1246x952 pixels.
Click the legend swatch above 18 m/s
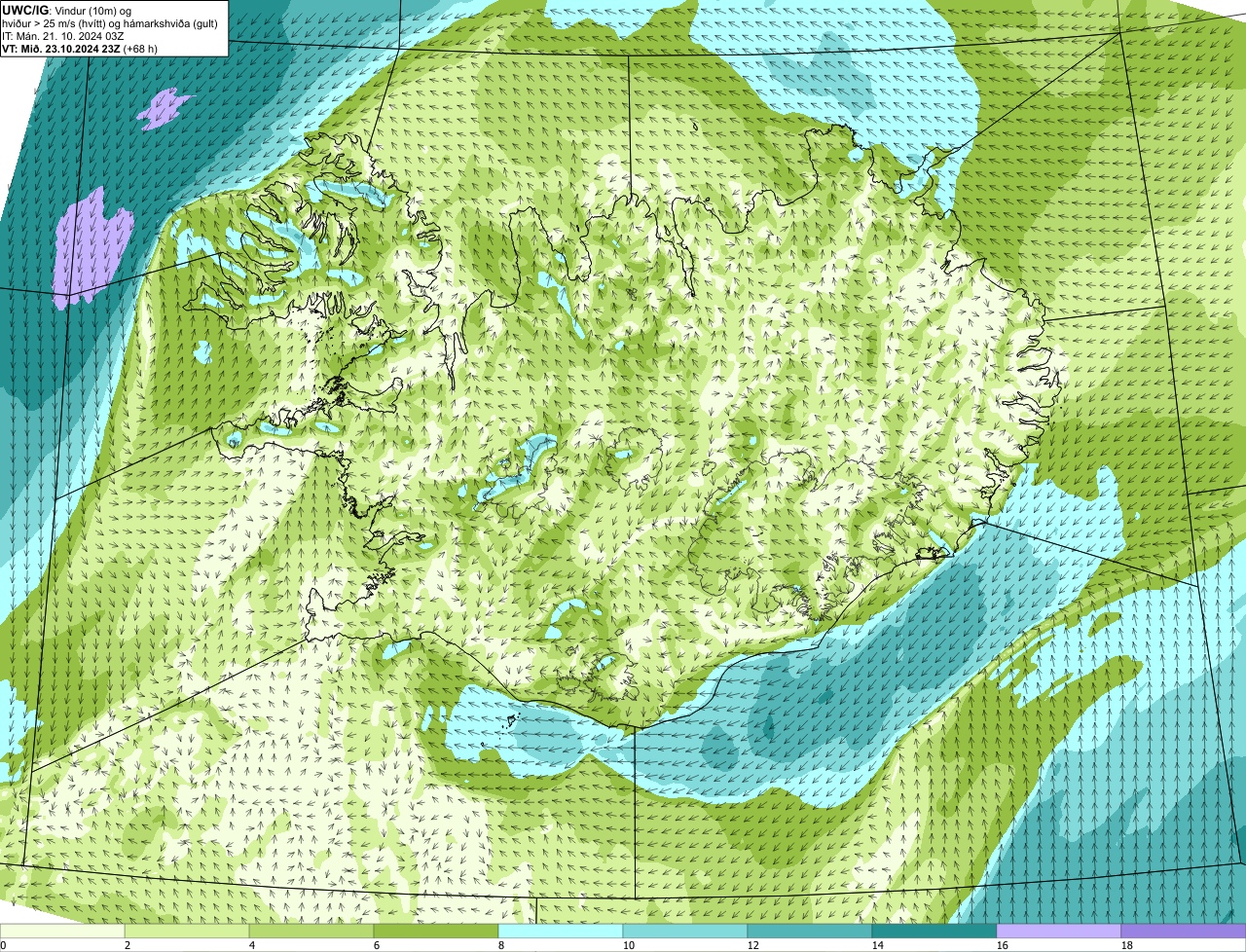(x=1184, y=931)
